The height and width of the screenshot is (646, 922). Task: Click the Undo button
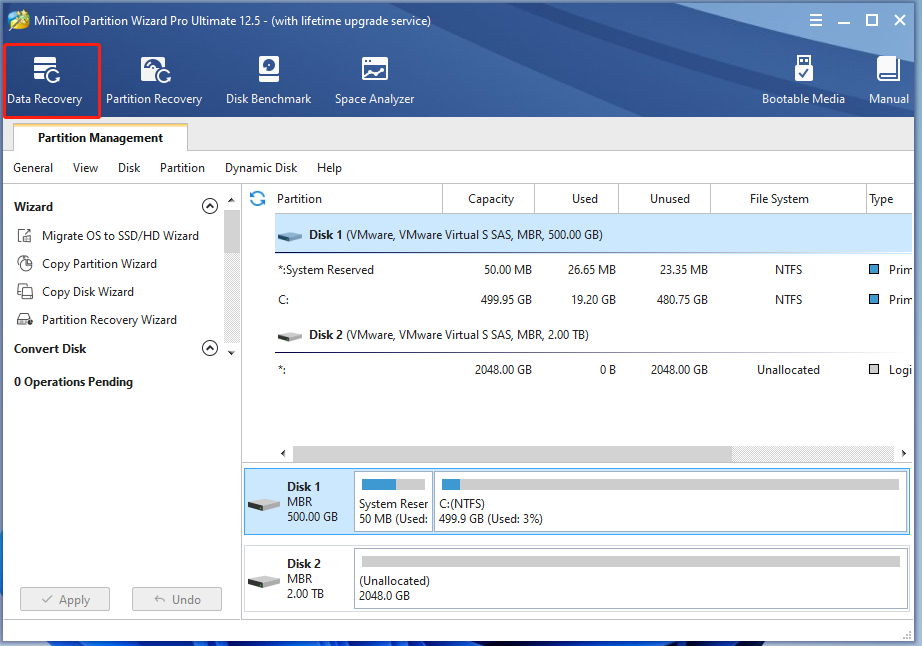177,600
